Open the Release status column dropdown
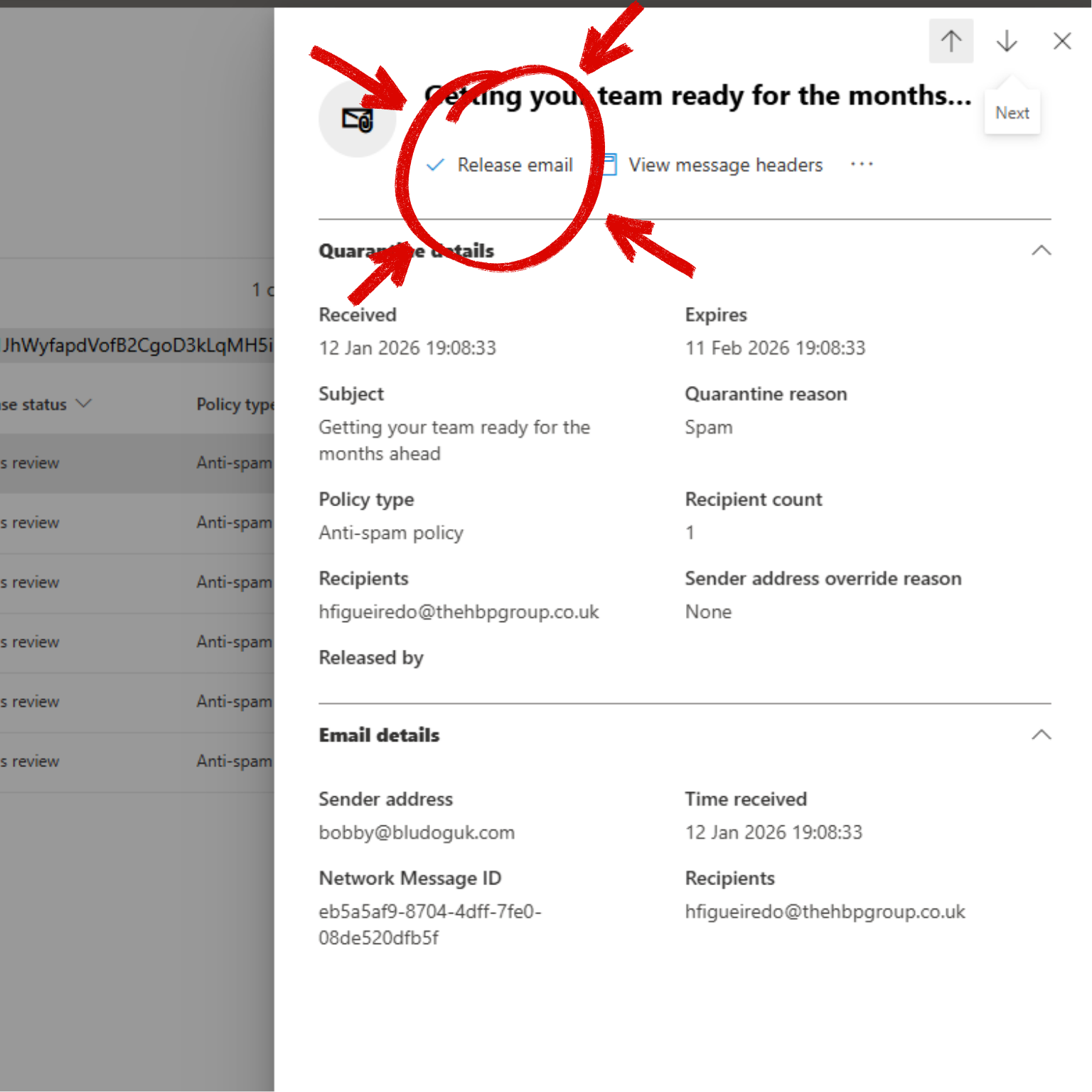Image resolution: width=1092 pixels, height=1092 pixels. click(85, 403)
